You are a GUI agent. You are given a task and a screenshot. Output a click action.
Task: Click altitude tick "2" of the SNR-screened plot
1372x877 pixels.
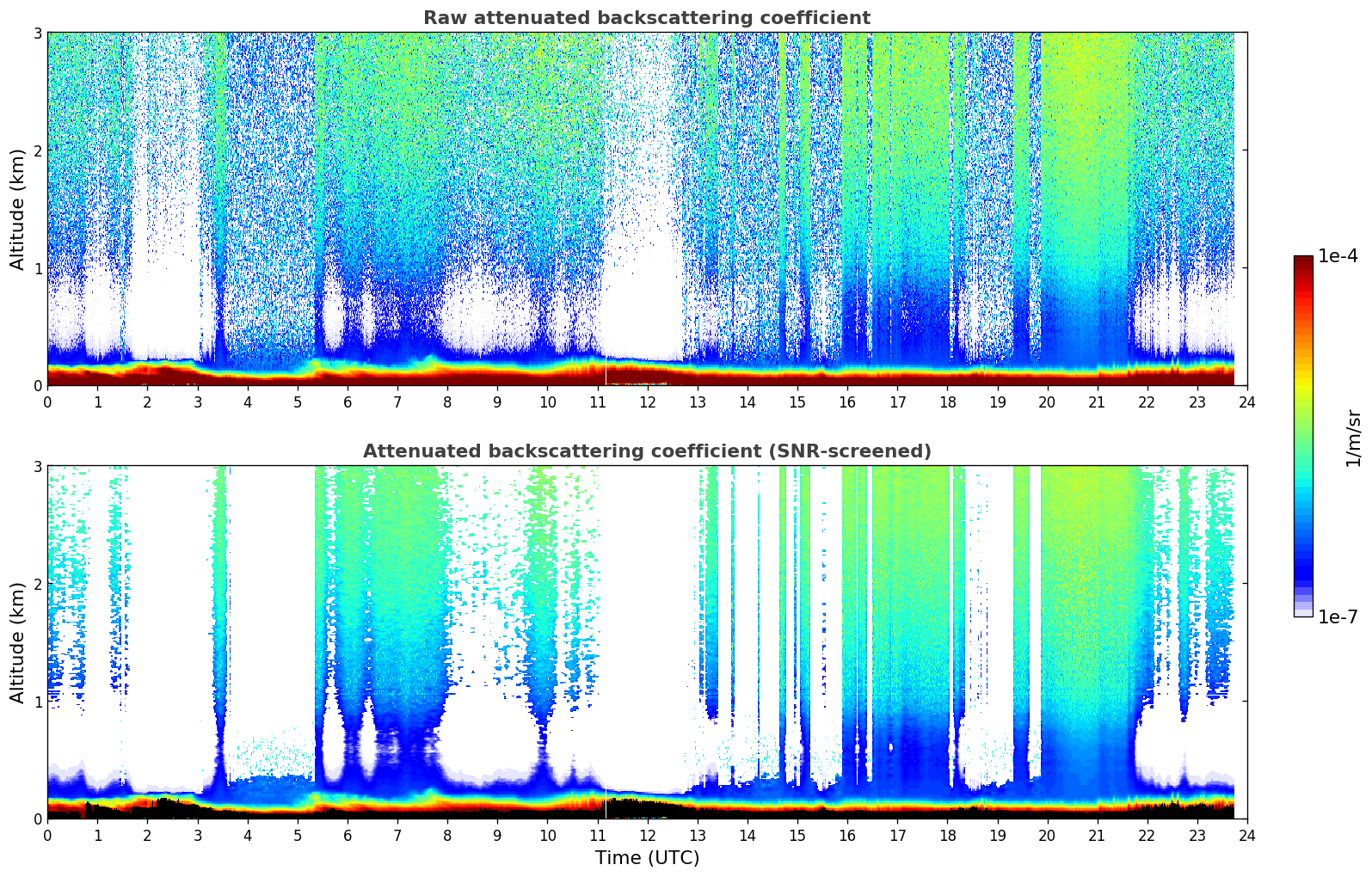37,584
